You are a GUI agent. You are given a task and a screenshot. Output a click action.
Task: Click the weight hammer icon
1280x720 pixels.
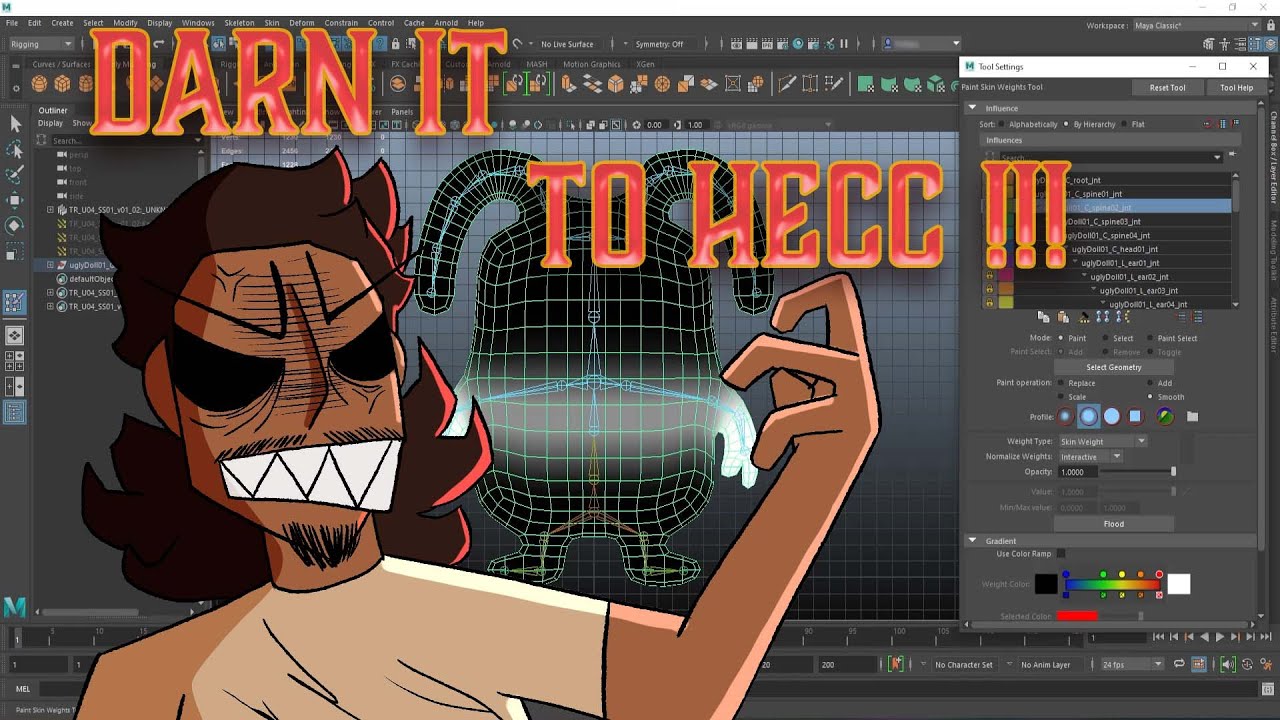1084,317
